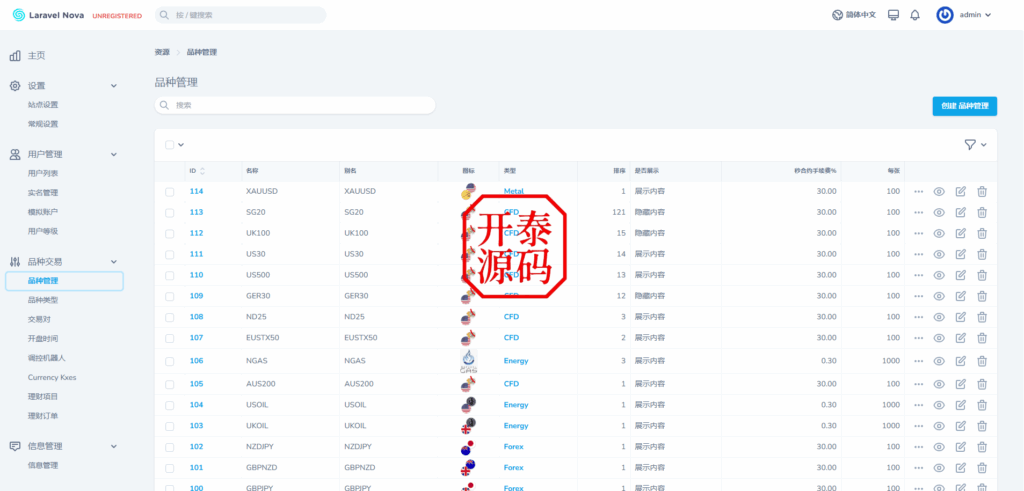Viewport: 1024px width, 491px height.
Task: Open 品种类型 in the sidebar
Action: pos(43,300)
